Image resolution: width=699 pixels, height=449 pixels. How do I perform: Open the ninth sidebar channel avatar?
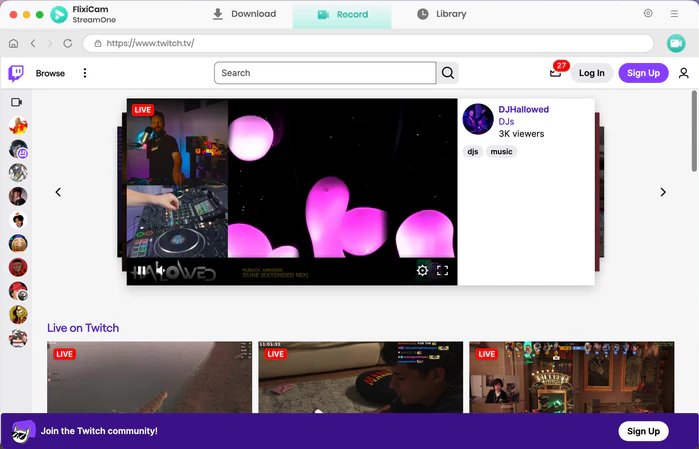[18, 315]
